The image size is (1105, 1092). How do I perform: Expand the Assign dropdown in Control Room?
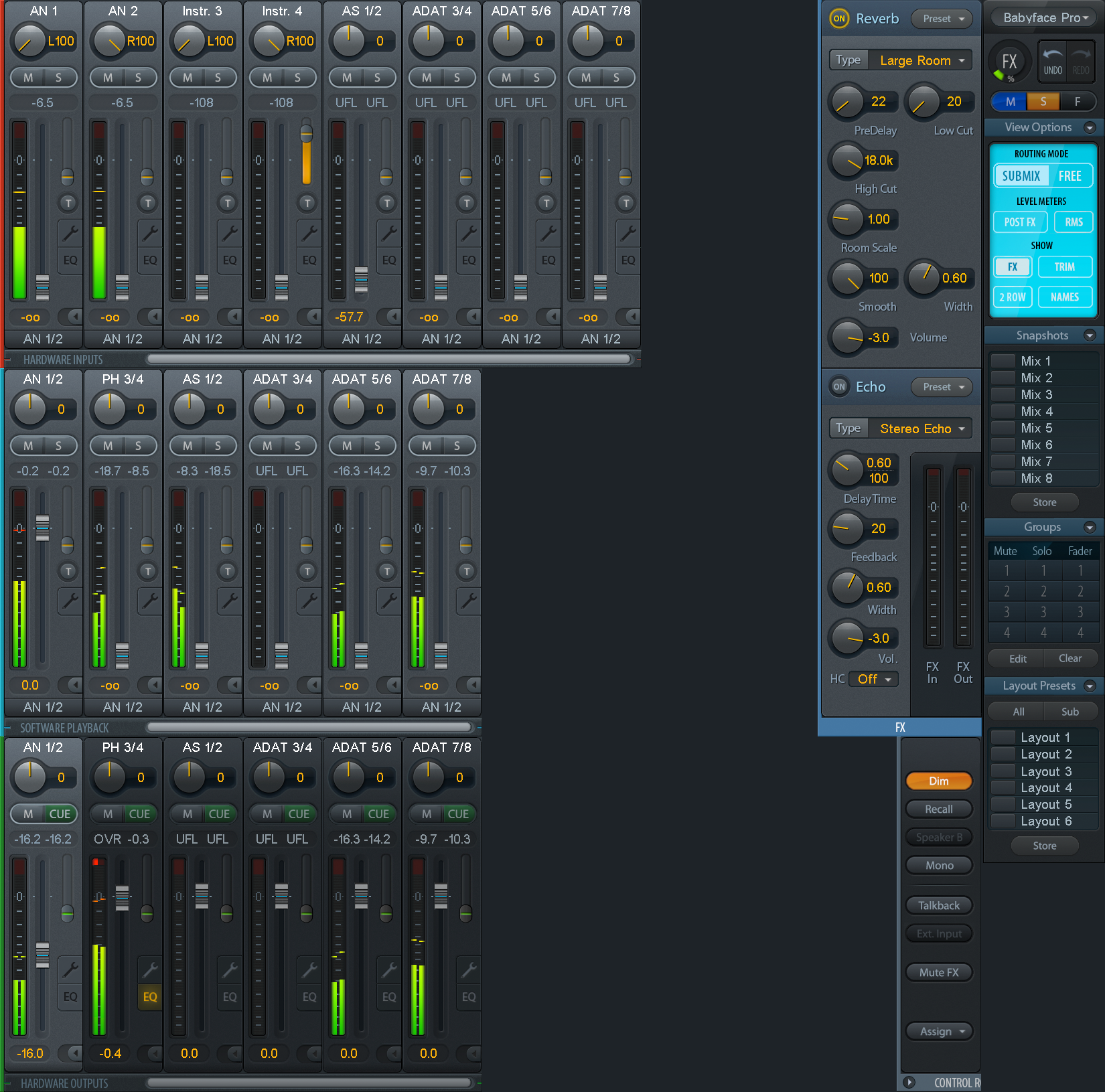tap(939, 1031)
